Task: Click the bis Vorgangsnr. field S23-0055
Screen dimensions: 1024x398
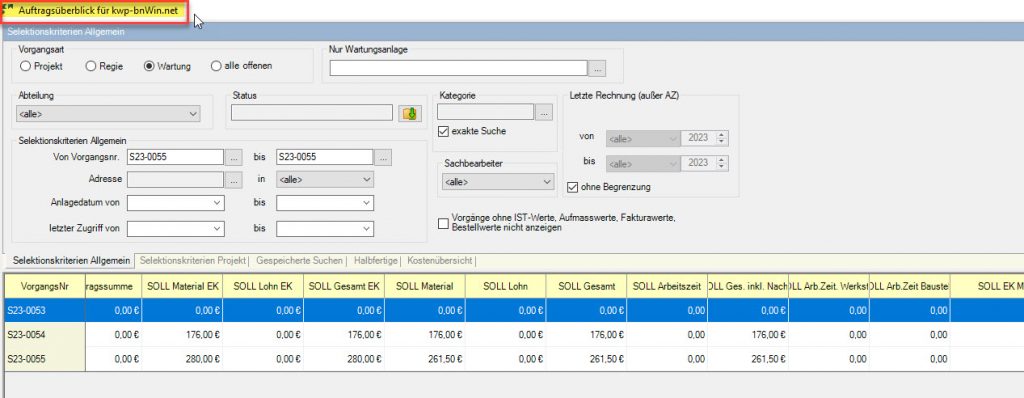Action: (325, 157)
